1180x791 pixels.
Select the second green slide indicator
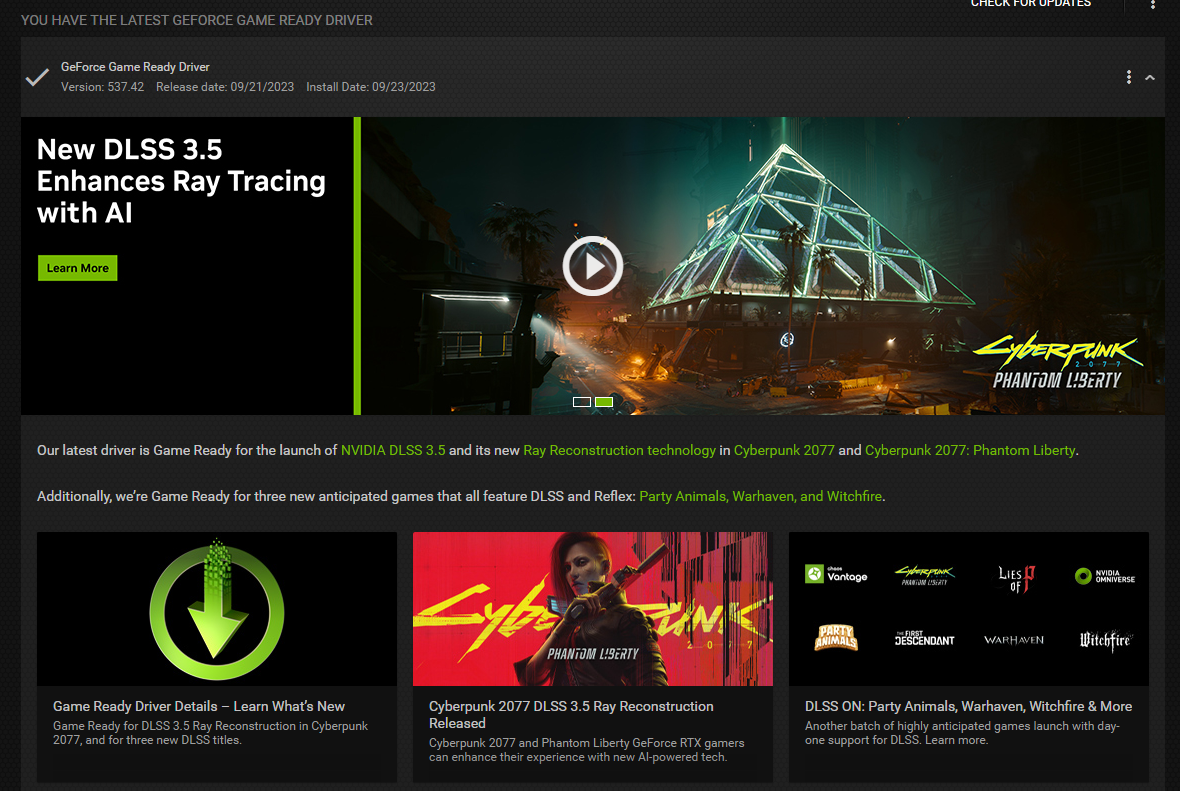pyautogui.click(x=604, y=402)
